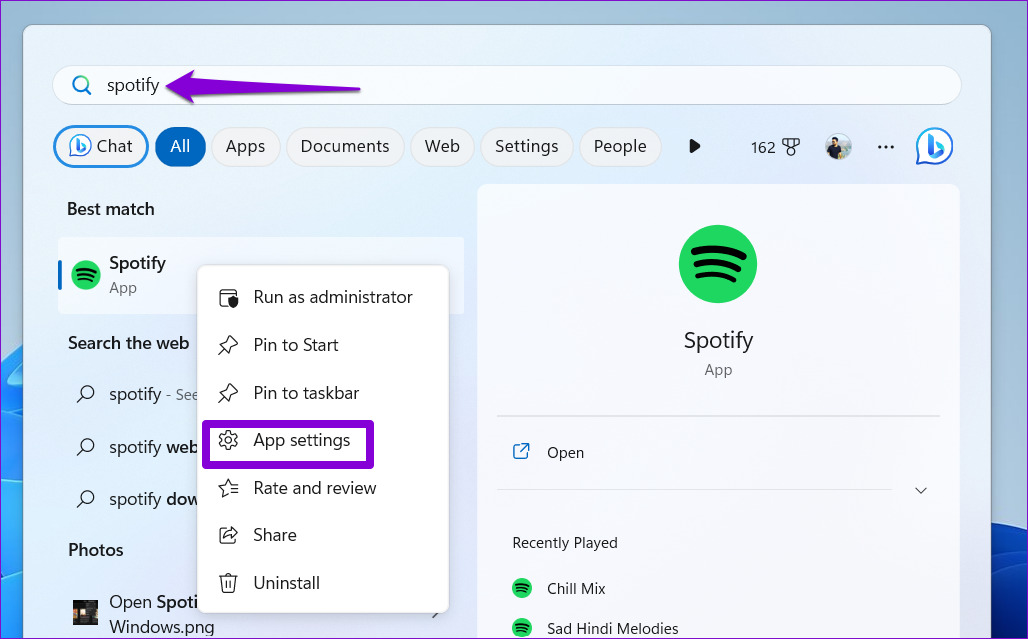Screen dimensions: 1028x639
Task: Click the Bing Chat icon at top right
Action: point(934,146)
